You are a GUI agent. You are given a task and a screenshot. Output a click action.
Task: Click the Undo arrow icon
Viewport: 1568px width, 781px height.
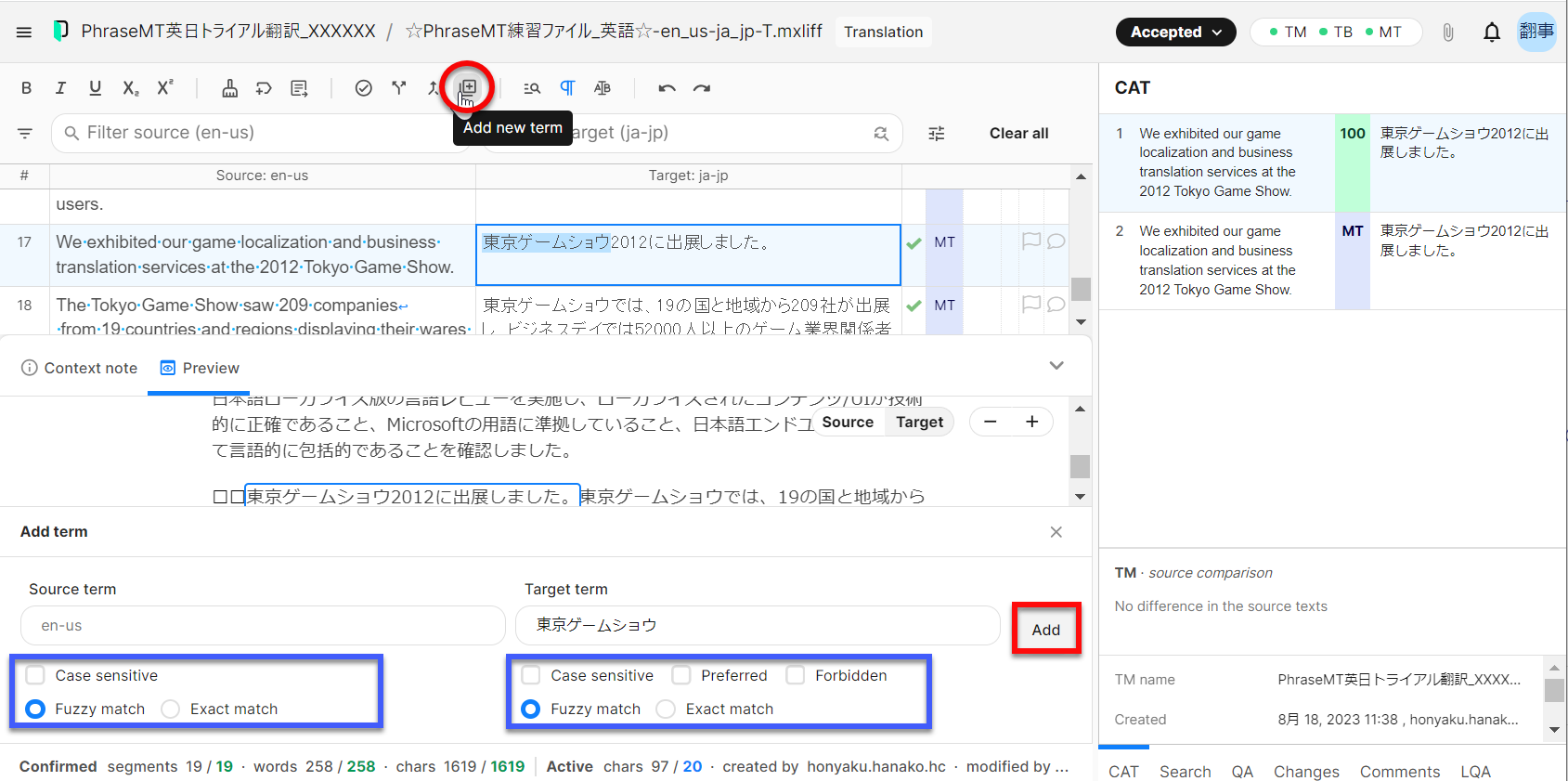(667, 88)
